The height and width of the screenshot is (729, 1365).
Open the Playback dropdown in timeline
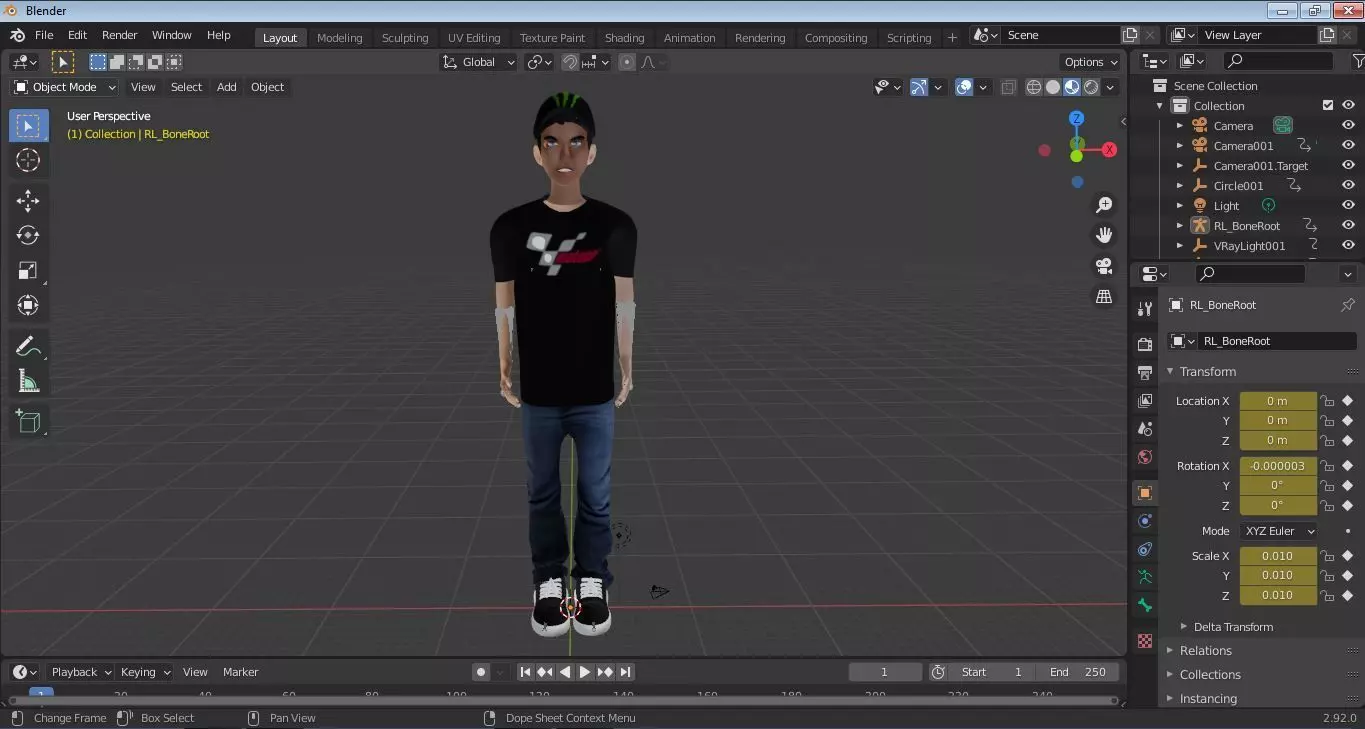pyautogui.click(x=82, y=672)
